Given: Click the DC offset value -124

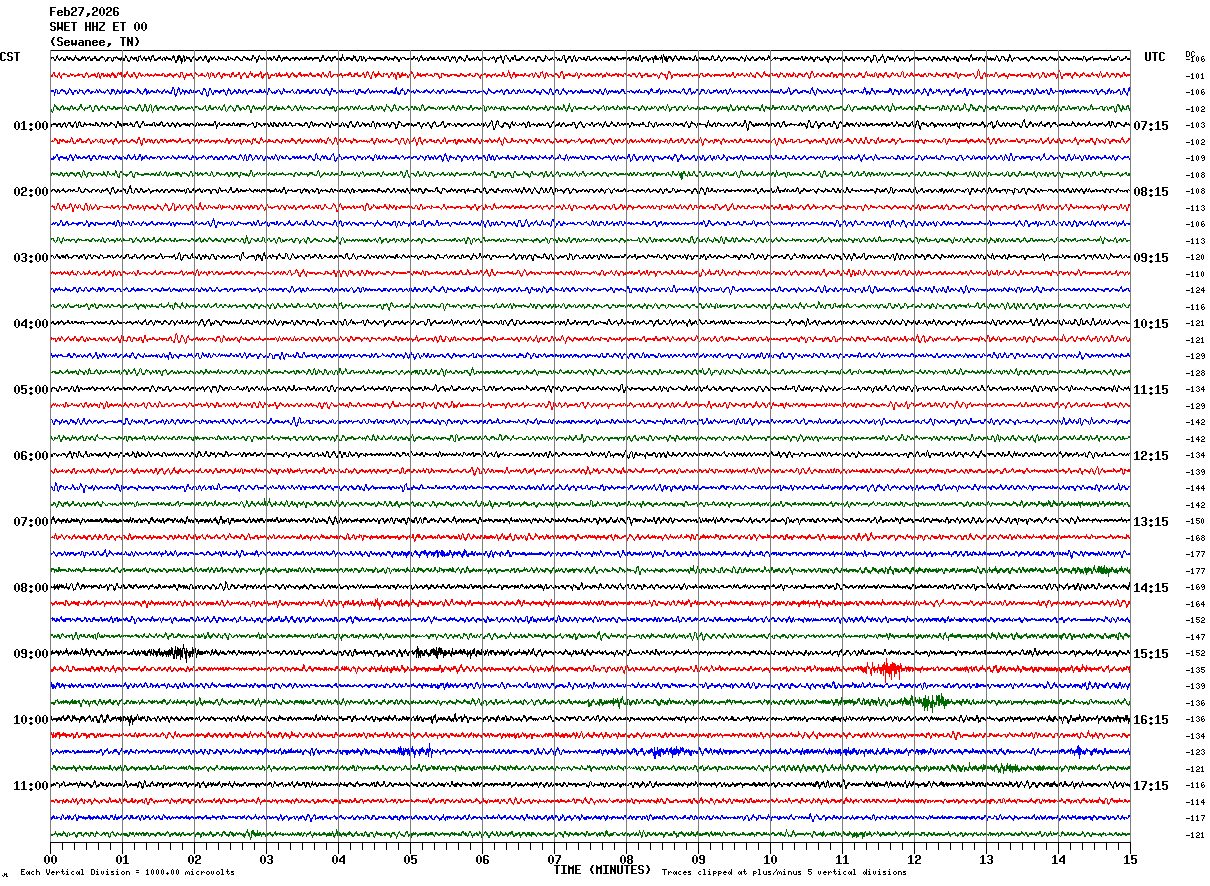Looking at the screenshot, I should click(1195, 290).
